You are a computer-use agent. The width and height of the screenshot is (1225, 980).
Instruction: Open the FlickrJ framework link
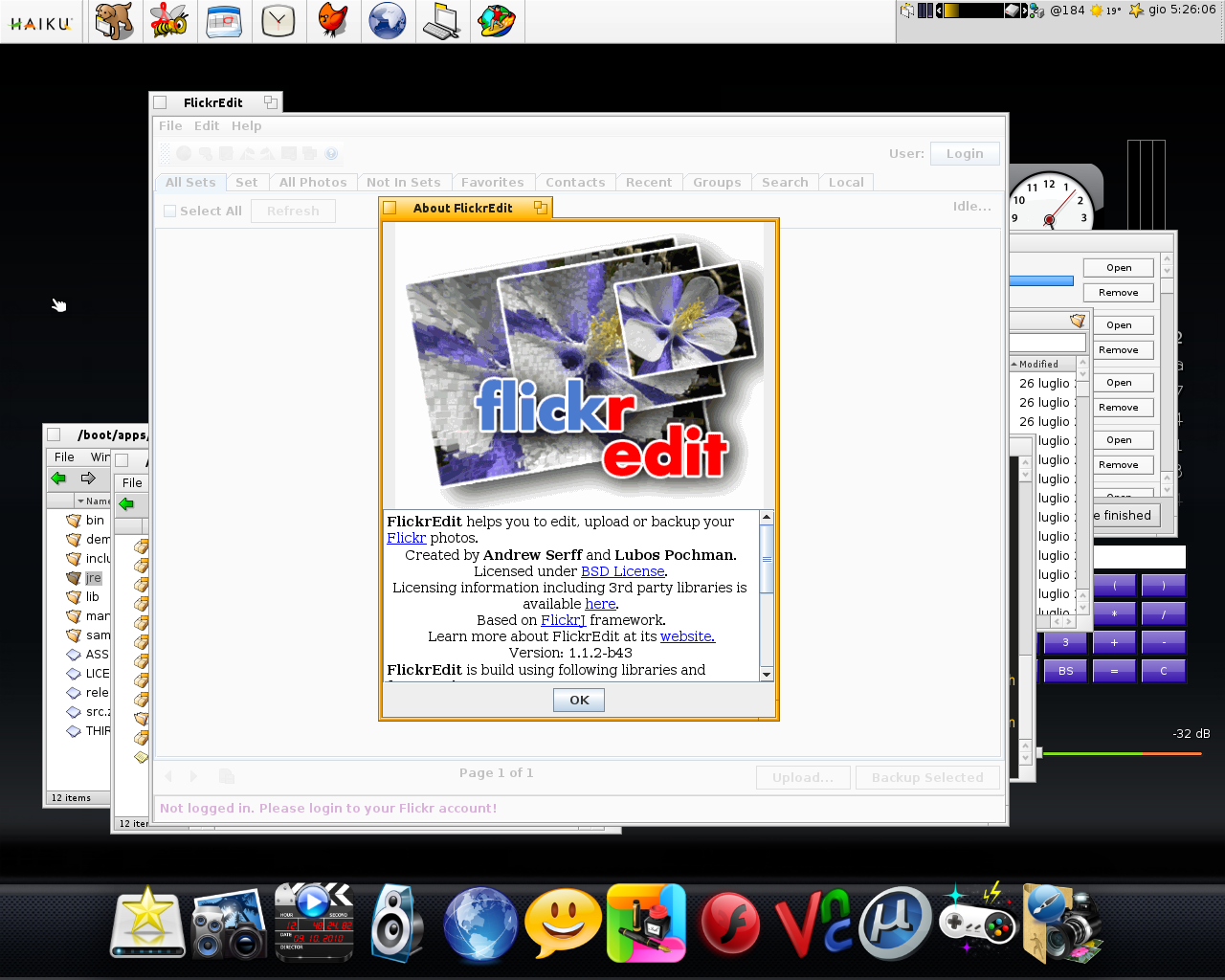(x=563, y=620)
